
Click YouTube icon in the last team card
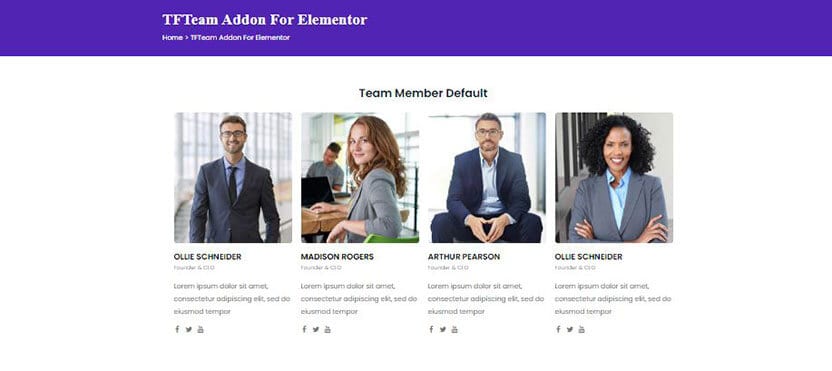pos(582,329)
